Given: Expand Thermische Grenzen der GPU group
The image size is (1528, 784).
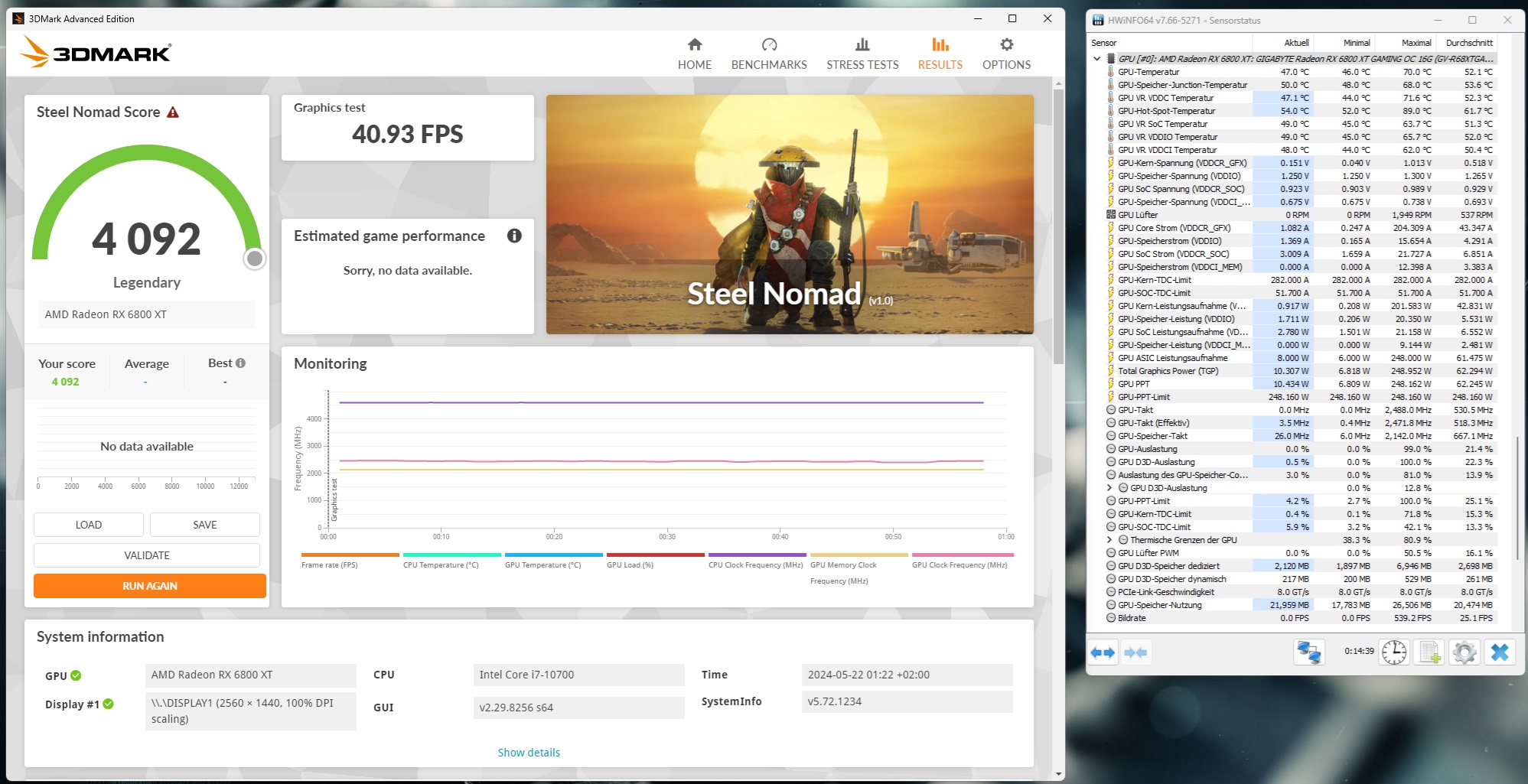Looking at the screenshot, I should tap(1109, 539).
